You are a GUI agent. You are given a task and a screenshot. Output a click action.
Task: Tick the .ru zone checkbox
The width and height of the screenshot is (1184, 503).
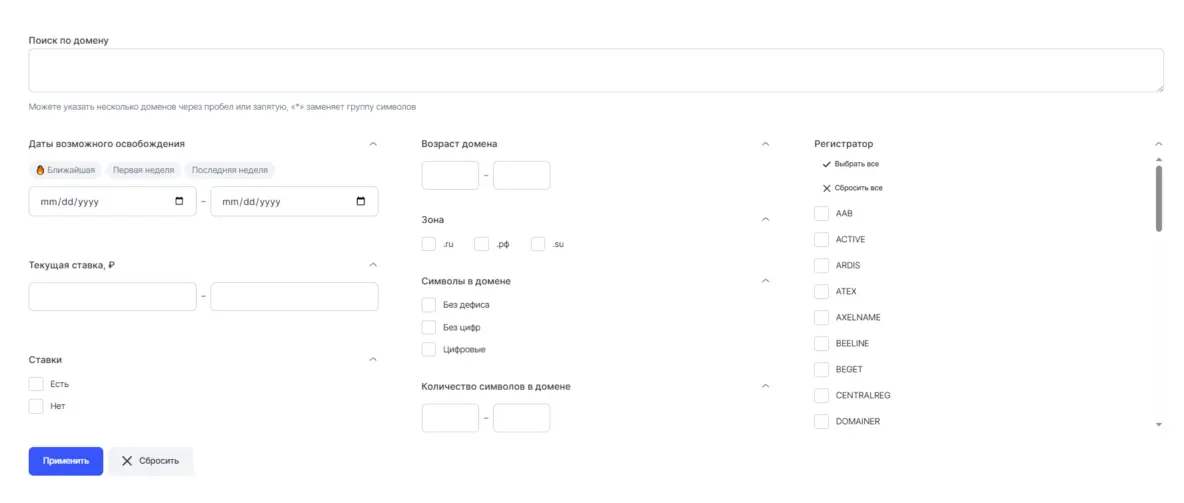[x=429, y=244]
